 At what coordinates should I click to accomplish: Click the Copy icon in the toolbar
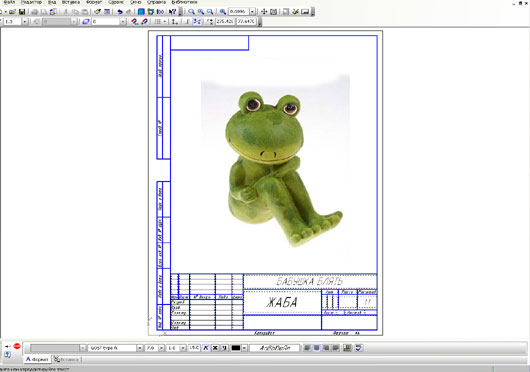click(75, 11)
